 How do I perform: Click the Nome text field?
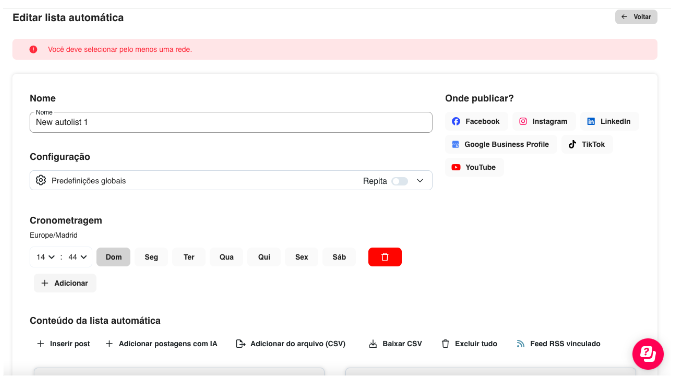point(231,122)
